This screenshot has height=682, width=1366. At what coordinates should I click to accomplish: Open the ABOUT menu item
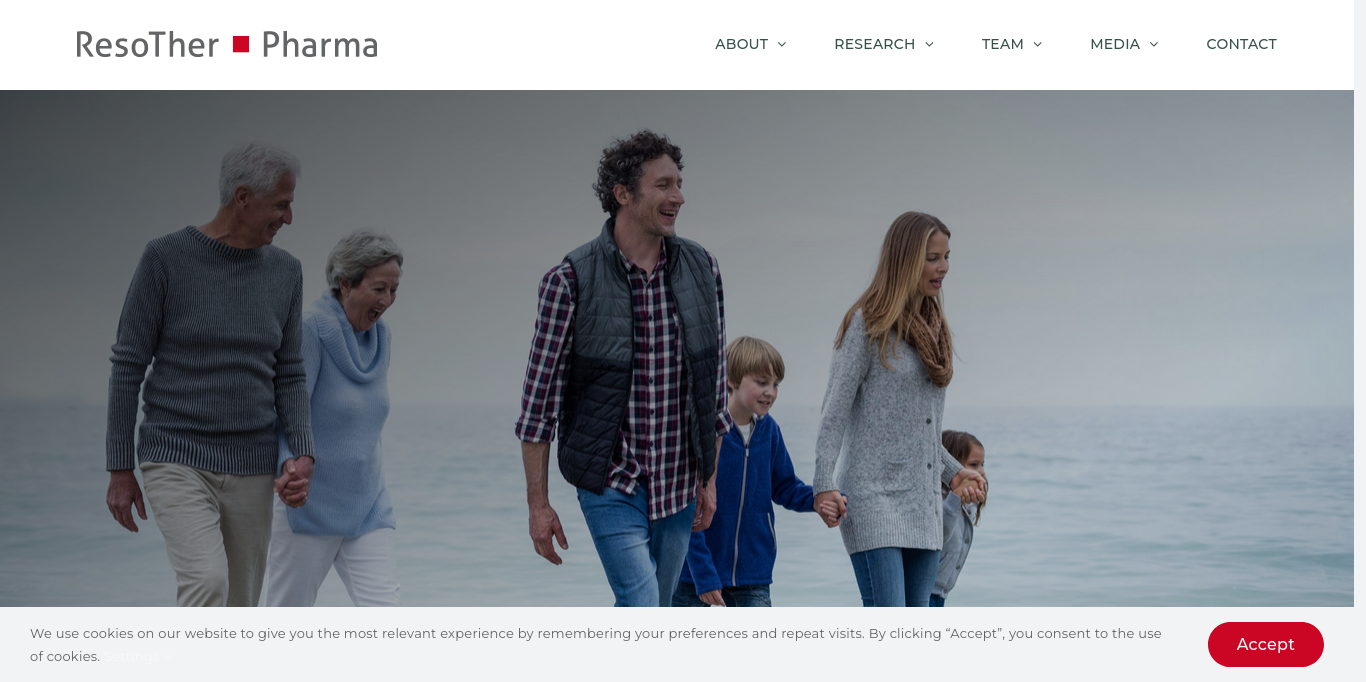741,44
